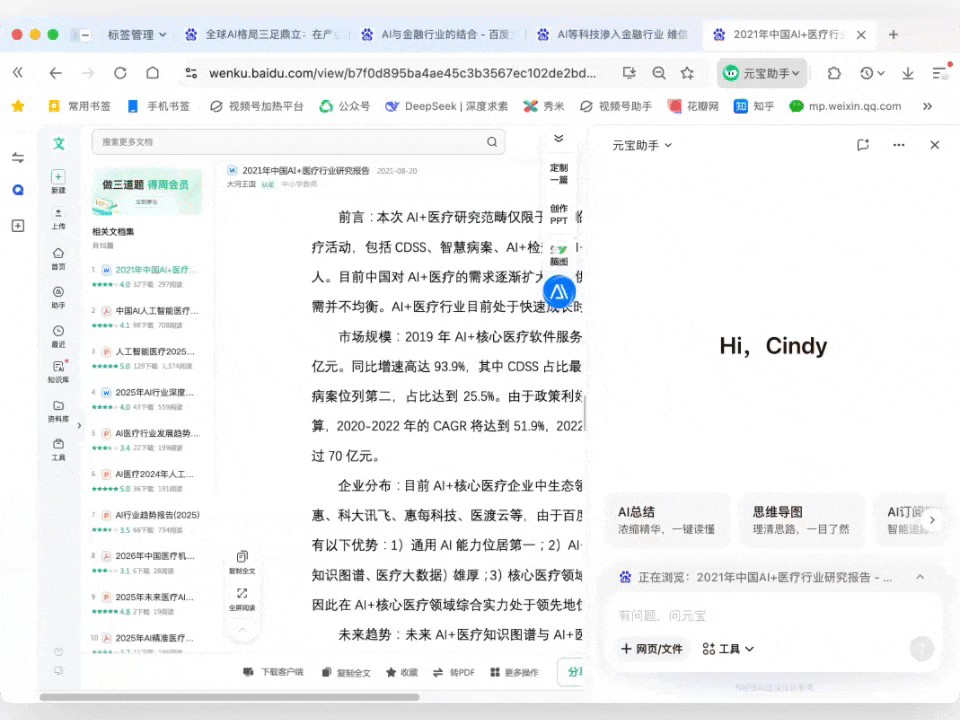Switch to AI等科技渗入金融行业 tab
This screenshot has width=960, height=720.
(x=613, y=35)
